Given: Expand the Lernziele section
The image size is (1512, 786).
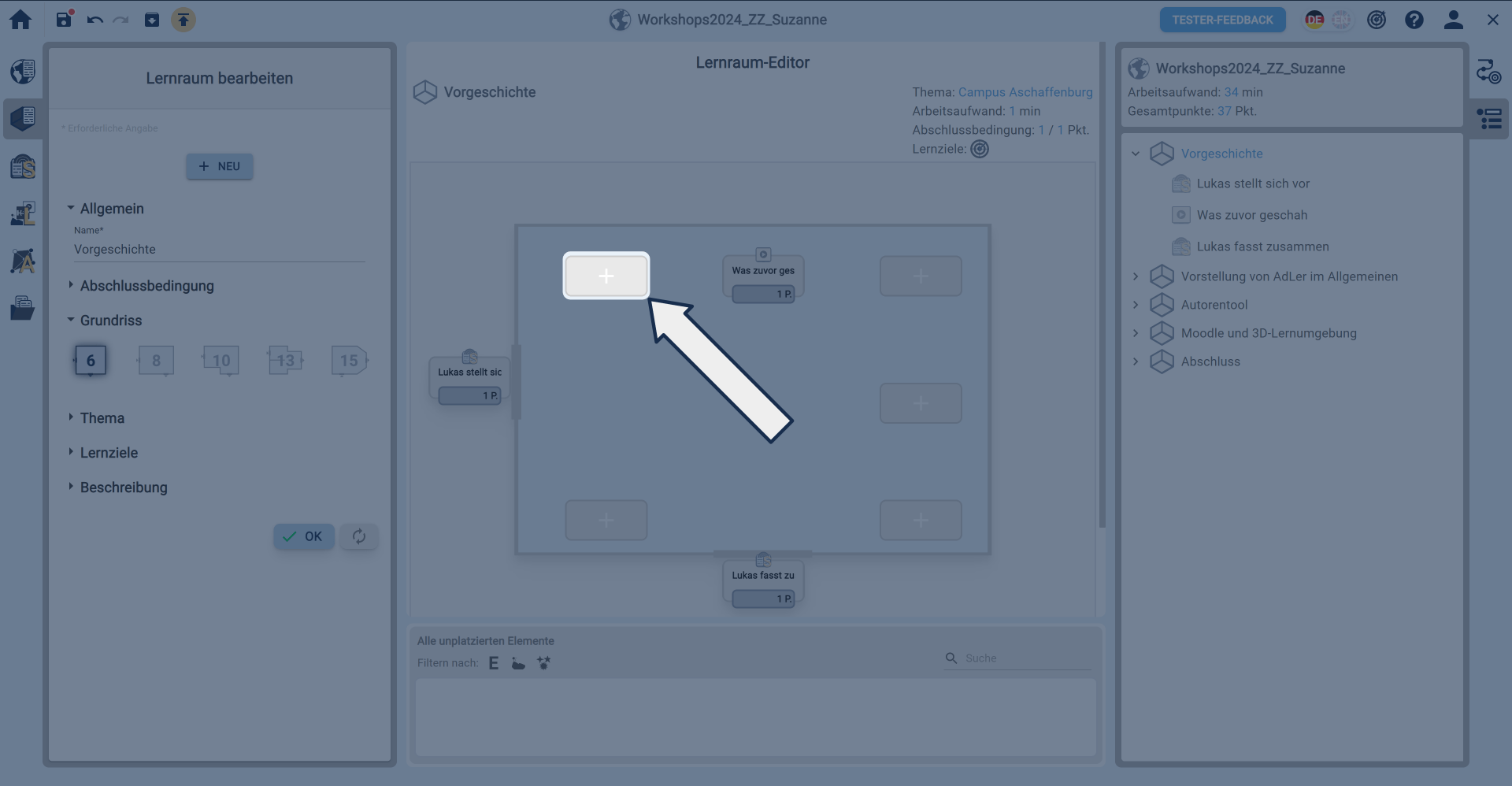Looking at the screenshot, I should coord(109,453).
